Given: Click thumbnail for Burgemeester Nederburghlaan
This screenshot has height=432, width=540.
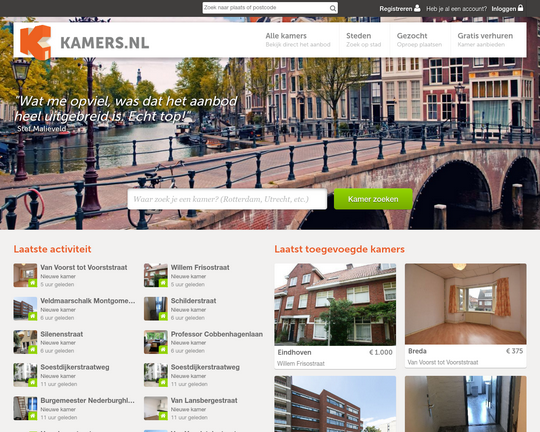Looking at the screenshot, I should pyautogui.click(x=25, y=408).
